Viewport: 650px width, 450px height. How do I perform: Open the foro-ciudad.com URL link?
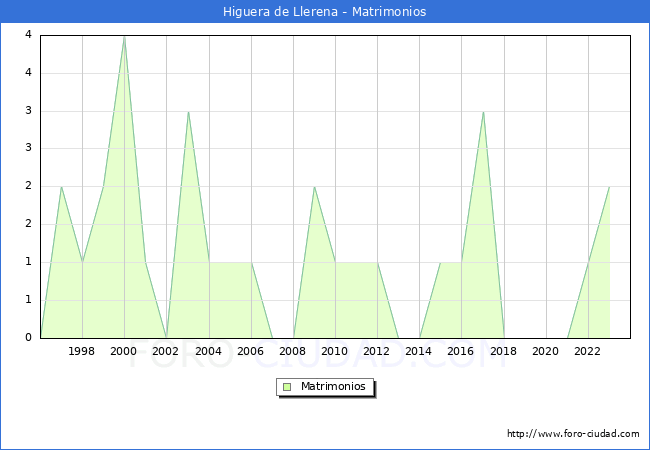click(573, 434)
